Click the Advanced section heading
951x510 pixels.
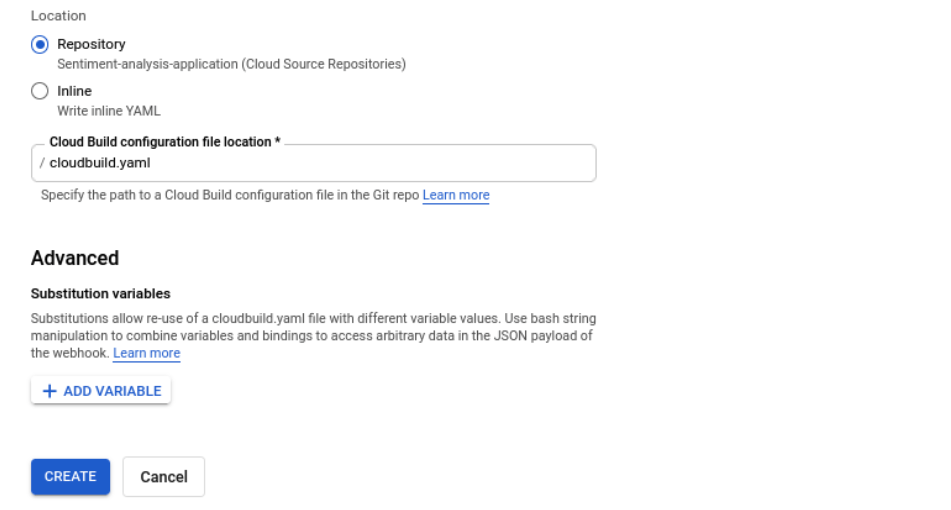75,258
